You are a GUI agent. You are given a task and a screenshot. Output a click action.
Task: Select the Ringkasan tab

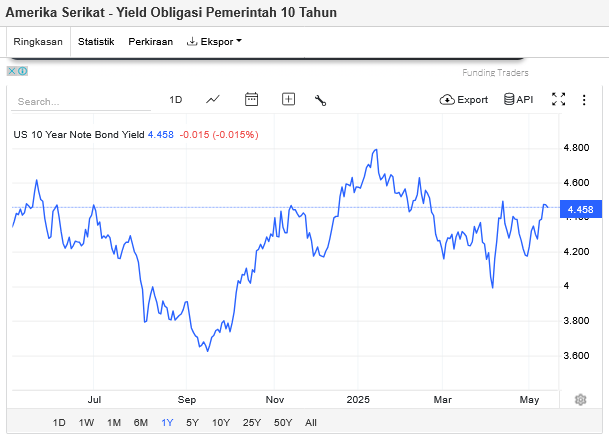(39, 42)
